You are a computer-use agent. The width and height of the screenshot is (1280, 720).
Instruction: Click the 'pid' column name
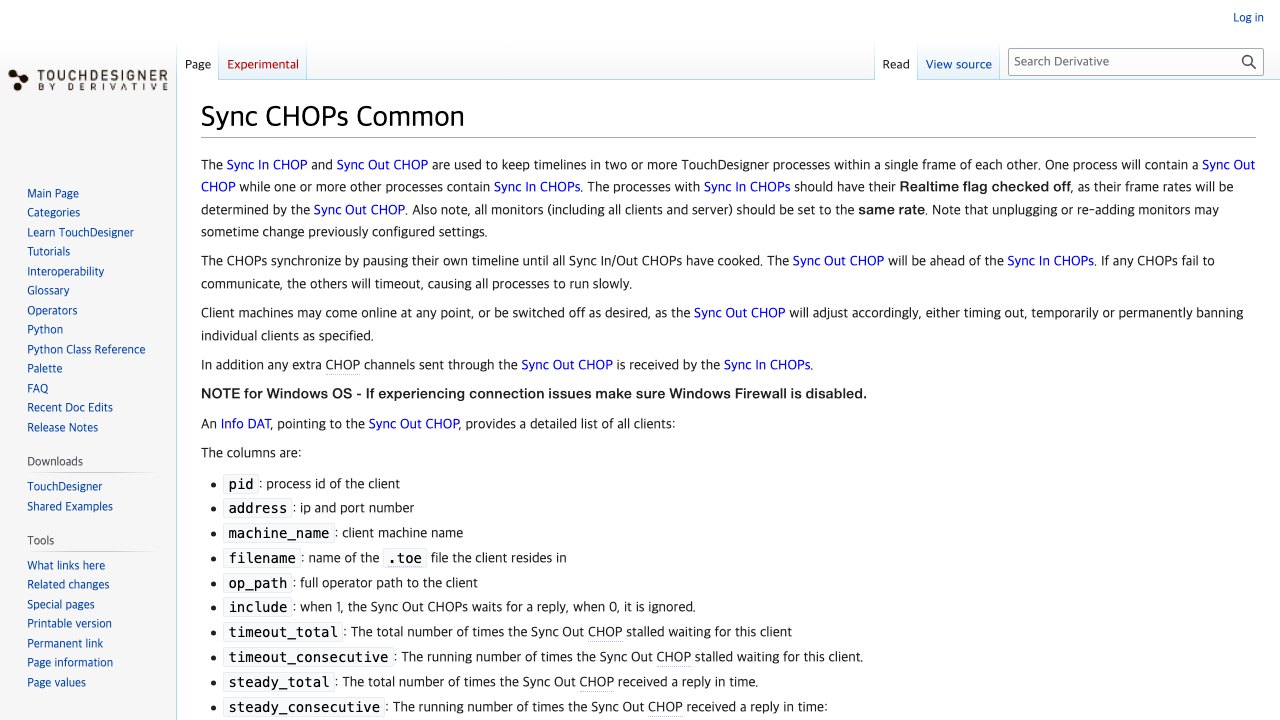(241, 484)
